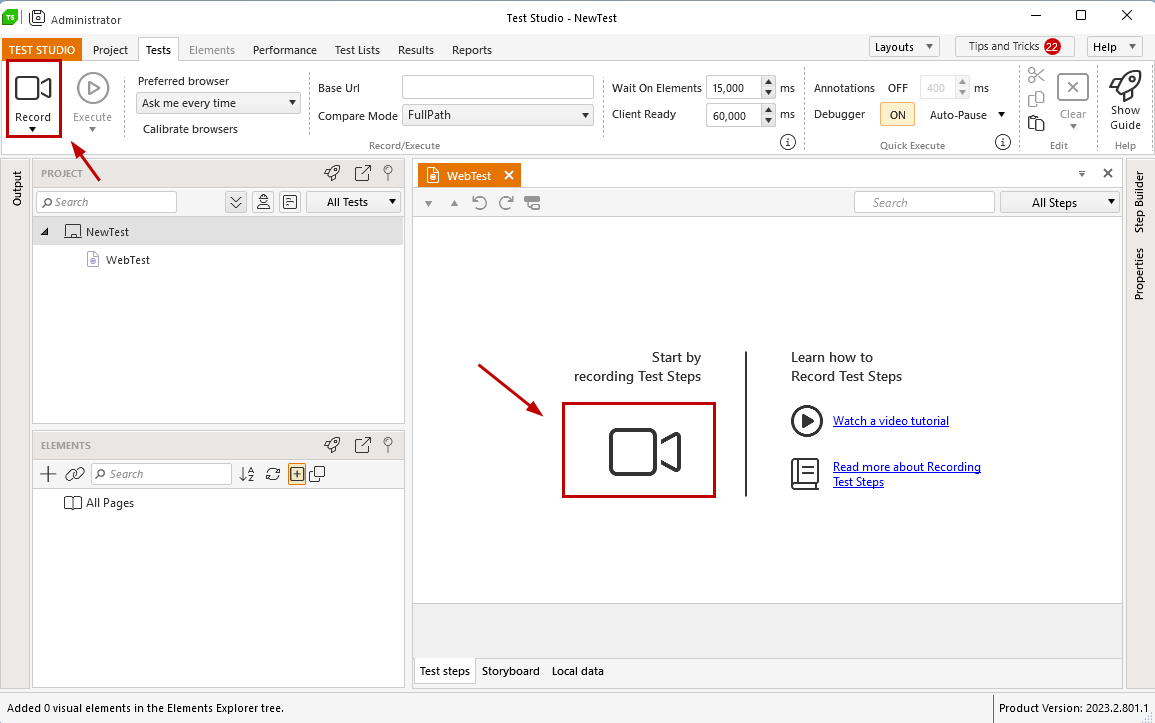Open the Project ribbon tab

click(110, 50)
